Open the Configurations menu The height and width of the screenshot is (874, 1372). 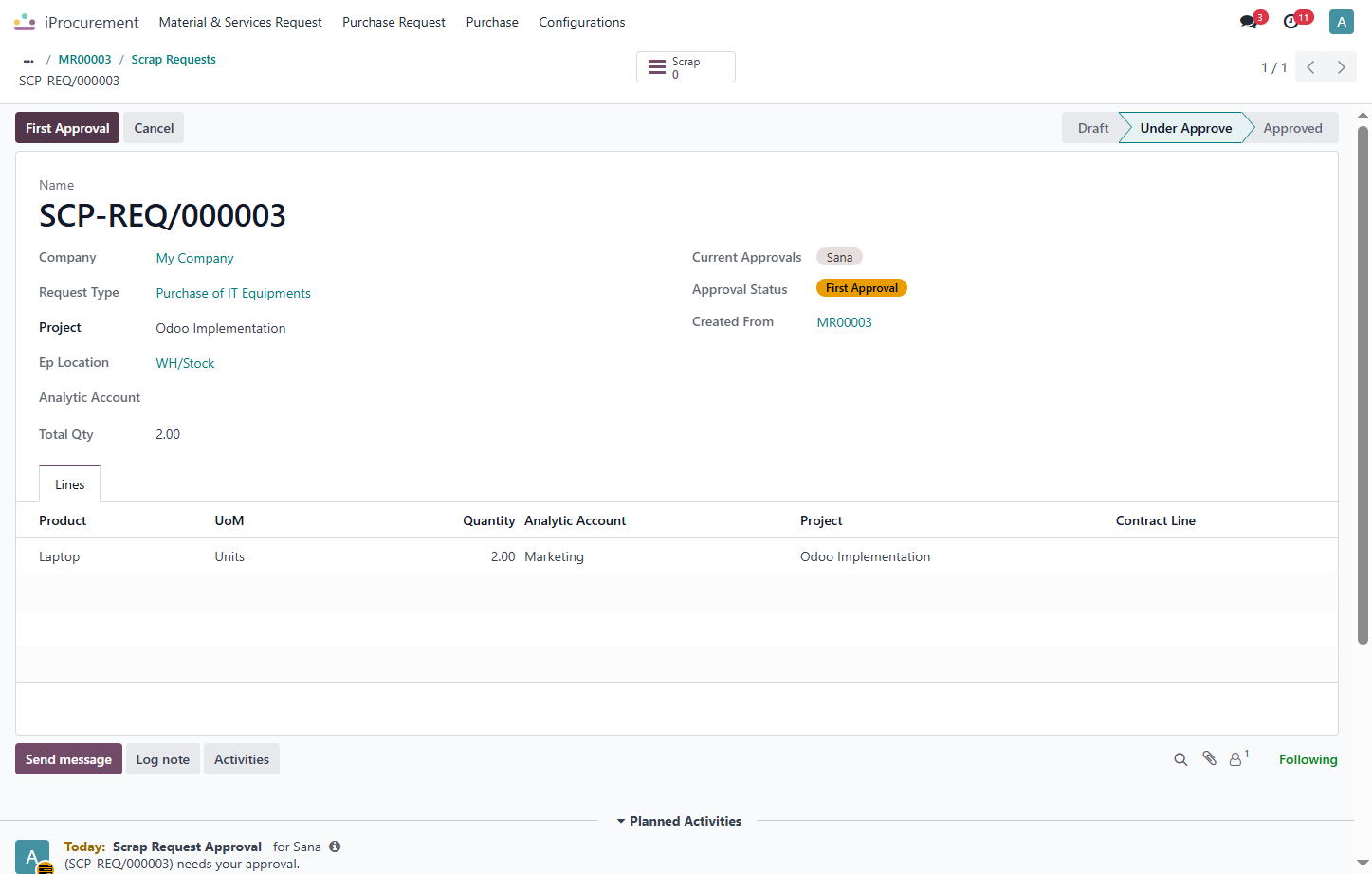point(582,22)
